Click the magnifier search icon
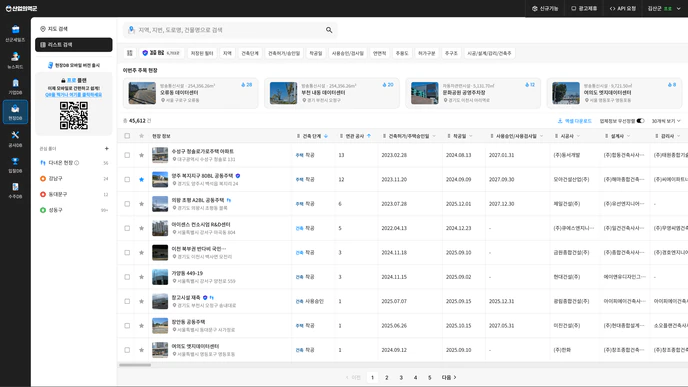The image size is (688, 387). click(329, 30)
